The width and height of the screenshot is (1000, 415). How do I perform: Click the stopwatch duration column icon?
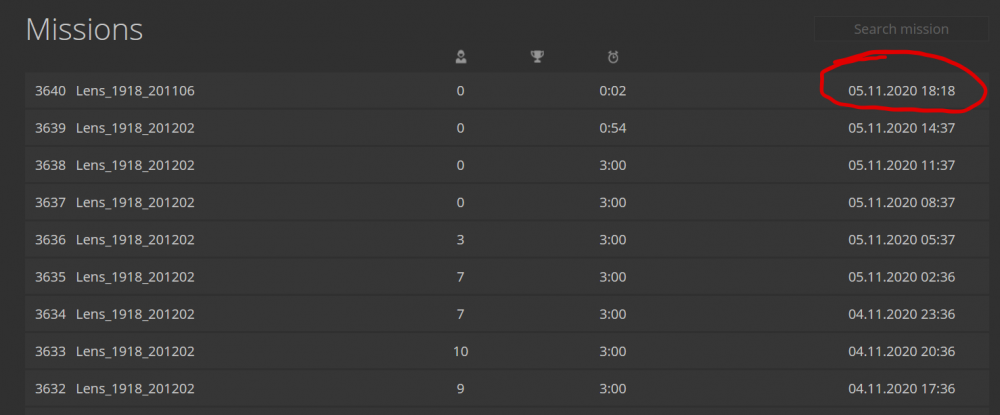(x=613, y=57)
